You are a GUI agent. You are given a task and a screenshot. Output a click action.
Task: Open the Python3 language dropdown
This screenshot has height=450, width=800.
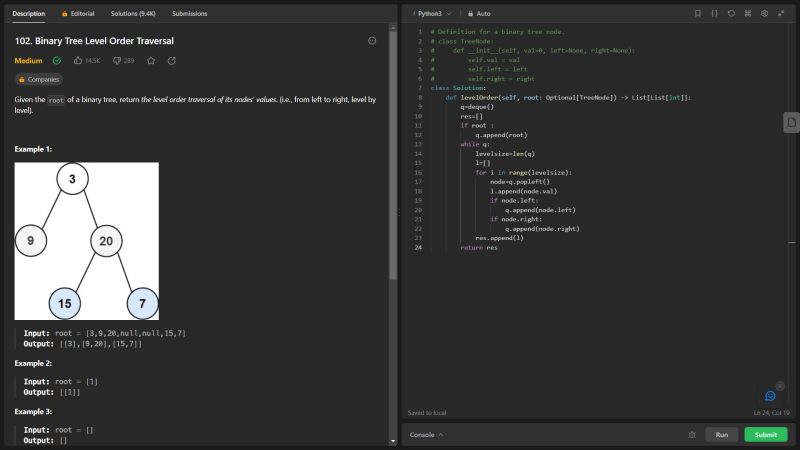pyautogui.click(x=432, y=14)
